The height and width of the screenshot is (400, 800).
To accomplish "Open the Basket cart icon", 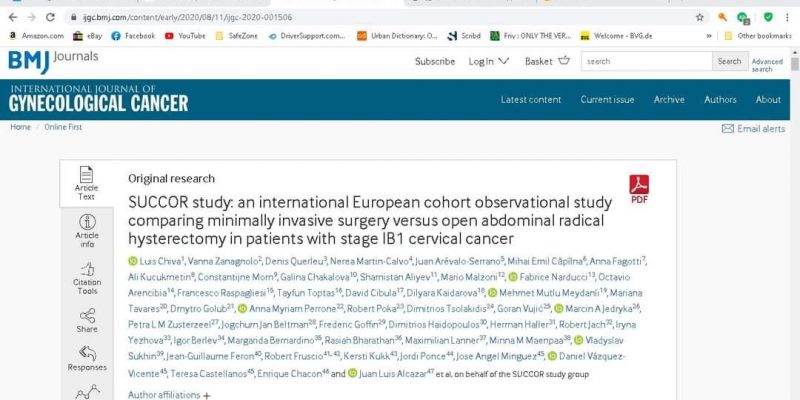I will (x=564, y=61).
